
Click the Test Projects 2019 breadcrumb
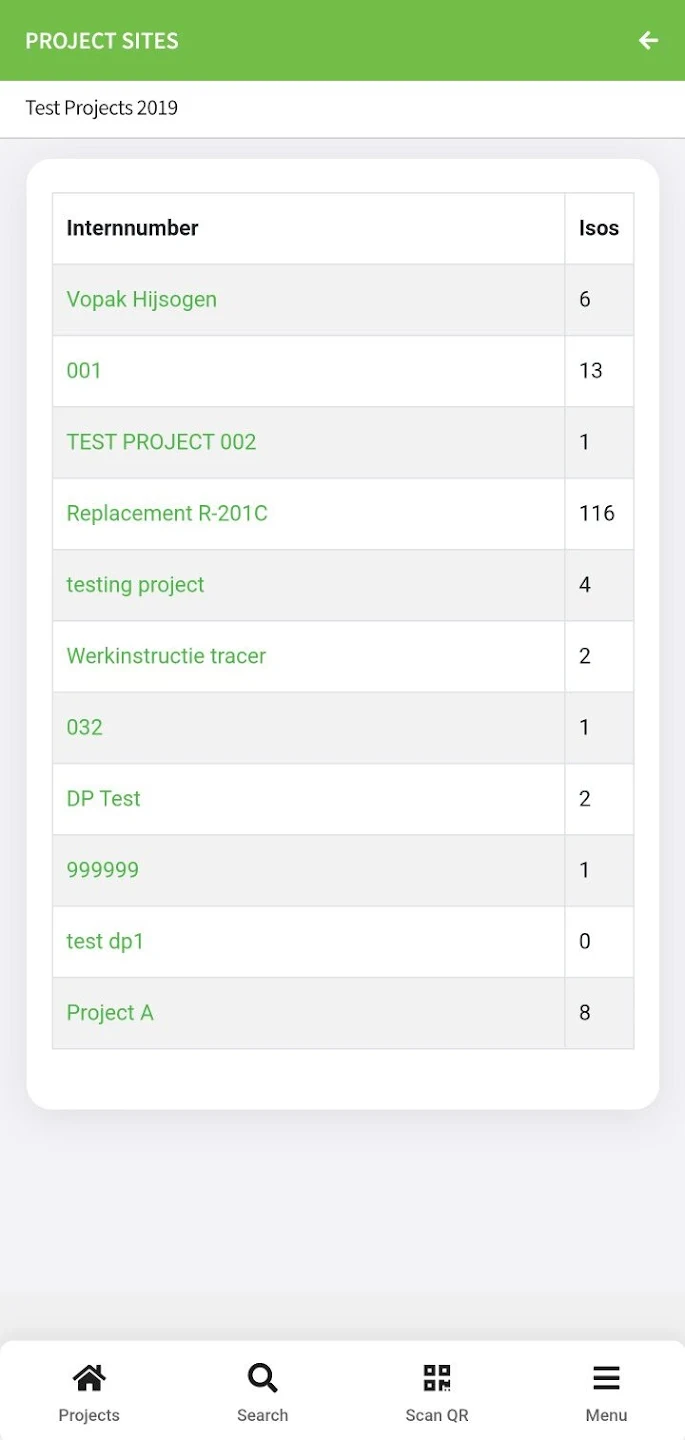[101, 108]
